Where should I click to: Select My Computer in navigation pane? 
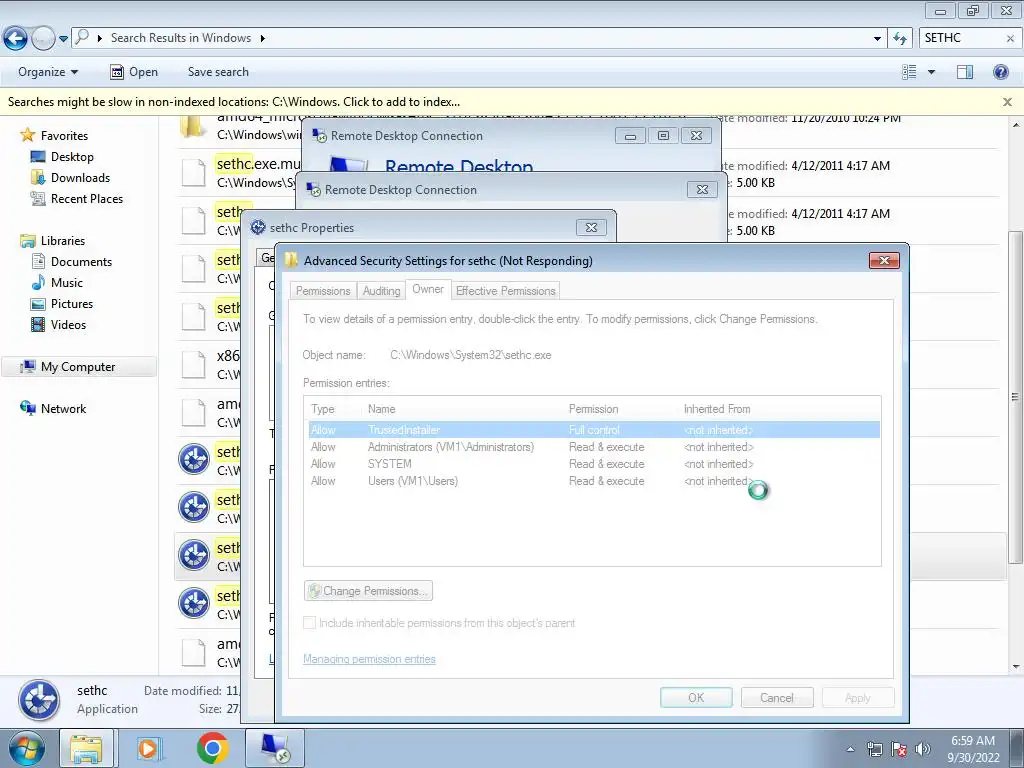click(x=78, y=366)
